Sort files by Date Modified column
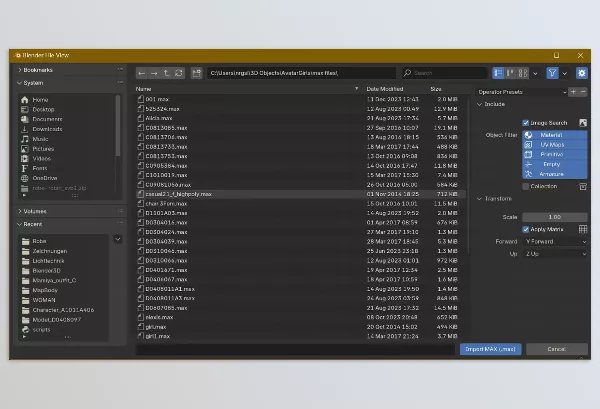This screenshot has height=409, width=600. pyautogui.click(x=395, y=89)
